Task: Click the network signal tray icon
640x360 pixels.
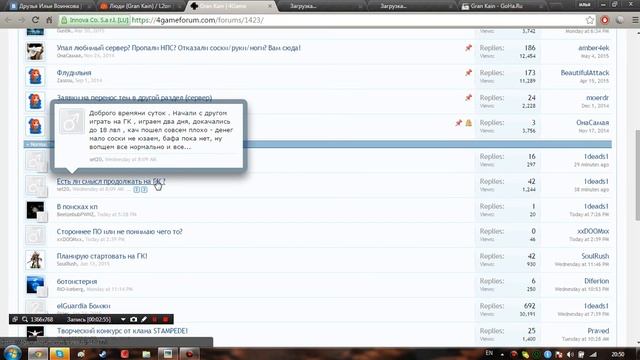Action: tap(593, 354)
